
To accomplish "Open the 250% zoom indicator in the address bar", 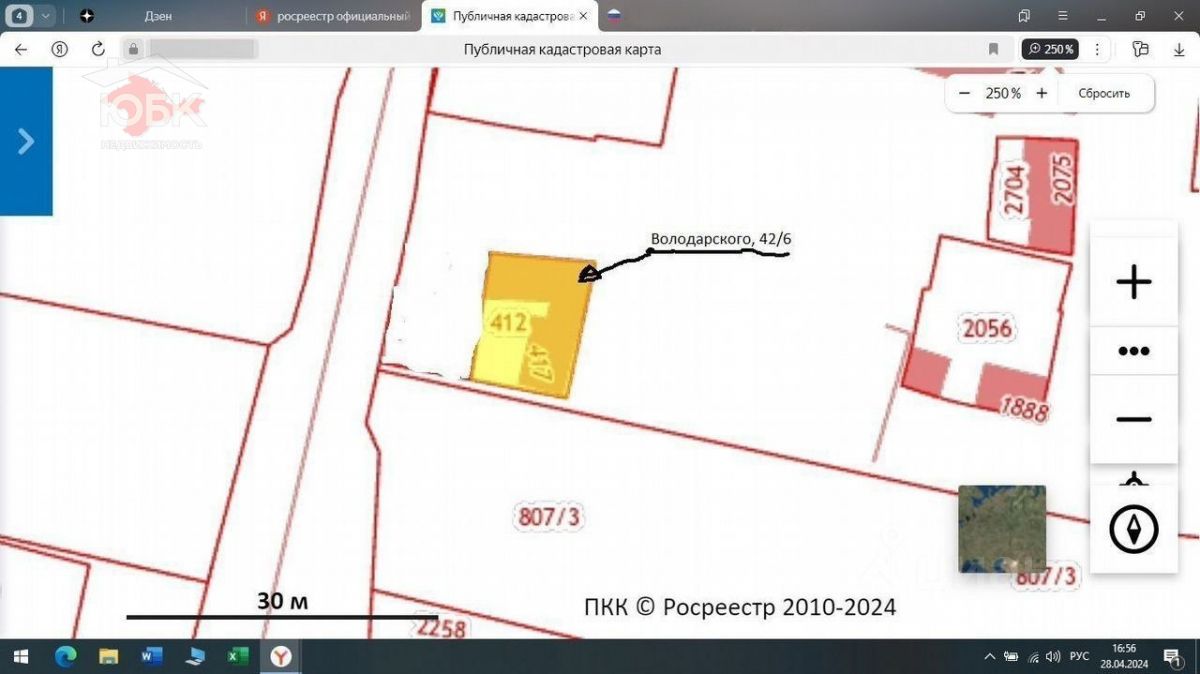I will point(1050,49).
